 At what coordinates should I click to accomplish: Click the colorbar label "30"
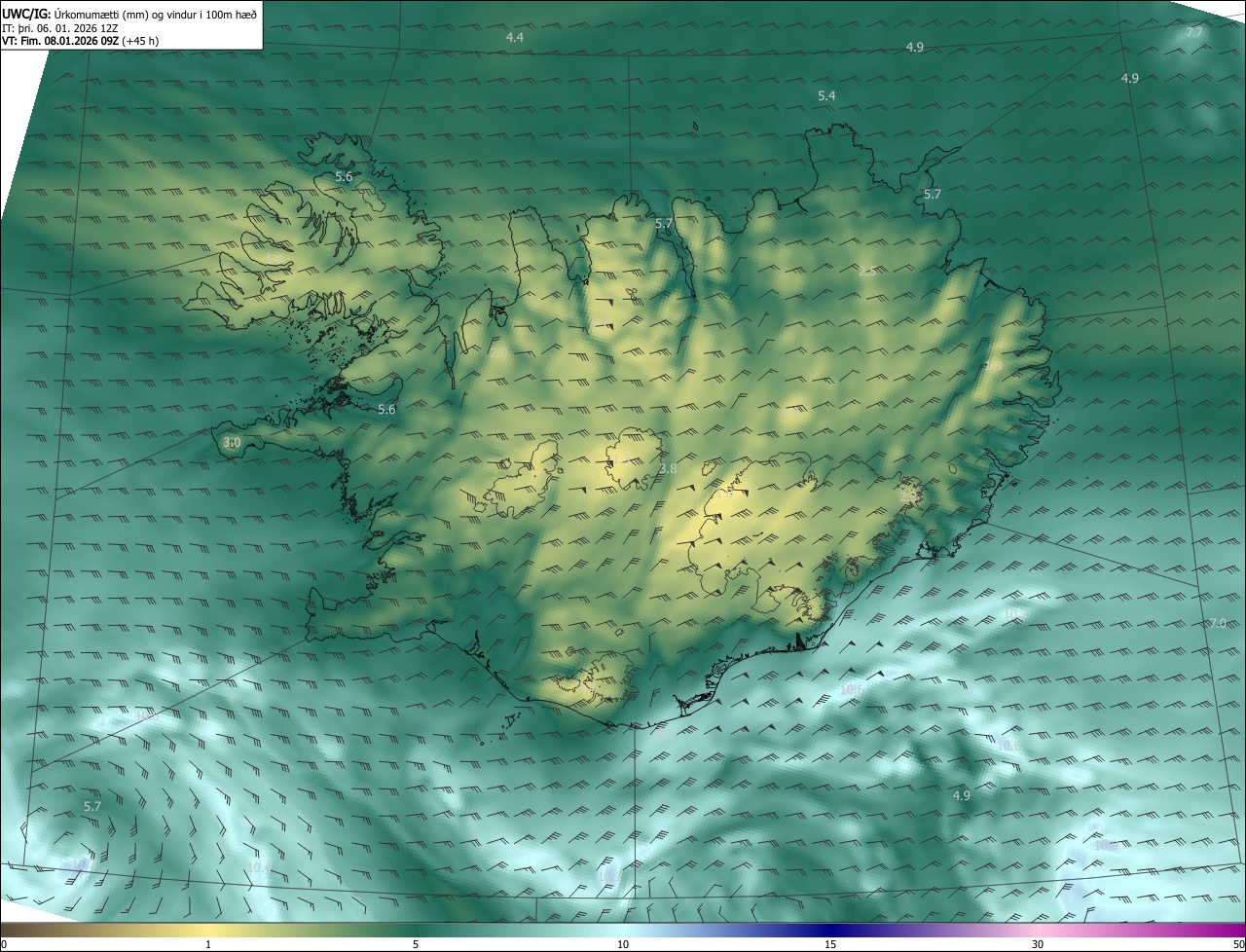pos(1038,944)
